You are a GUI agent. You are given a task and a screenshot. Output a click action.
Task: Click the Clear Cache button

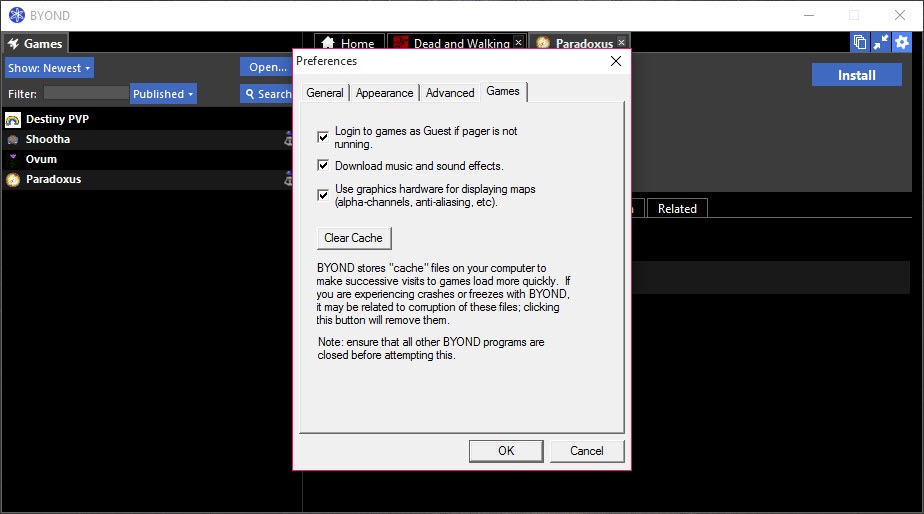click(354, 238)
